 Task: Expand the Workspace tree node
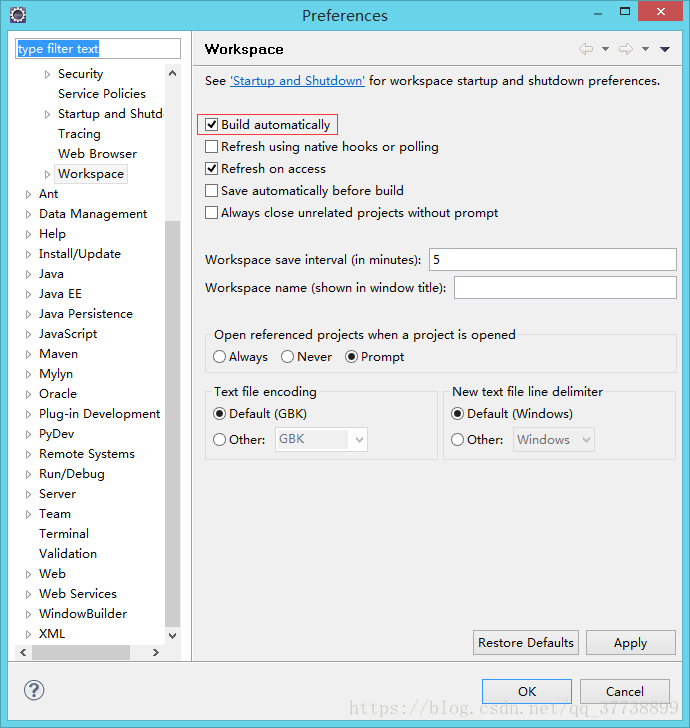pyautogui.click(x=47, y=174)
